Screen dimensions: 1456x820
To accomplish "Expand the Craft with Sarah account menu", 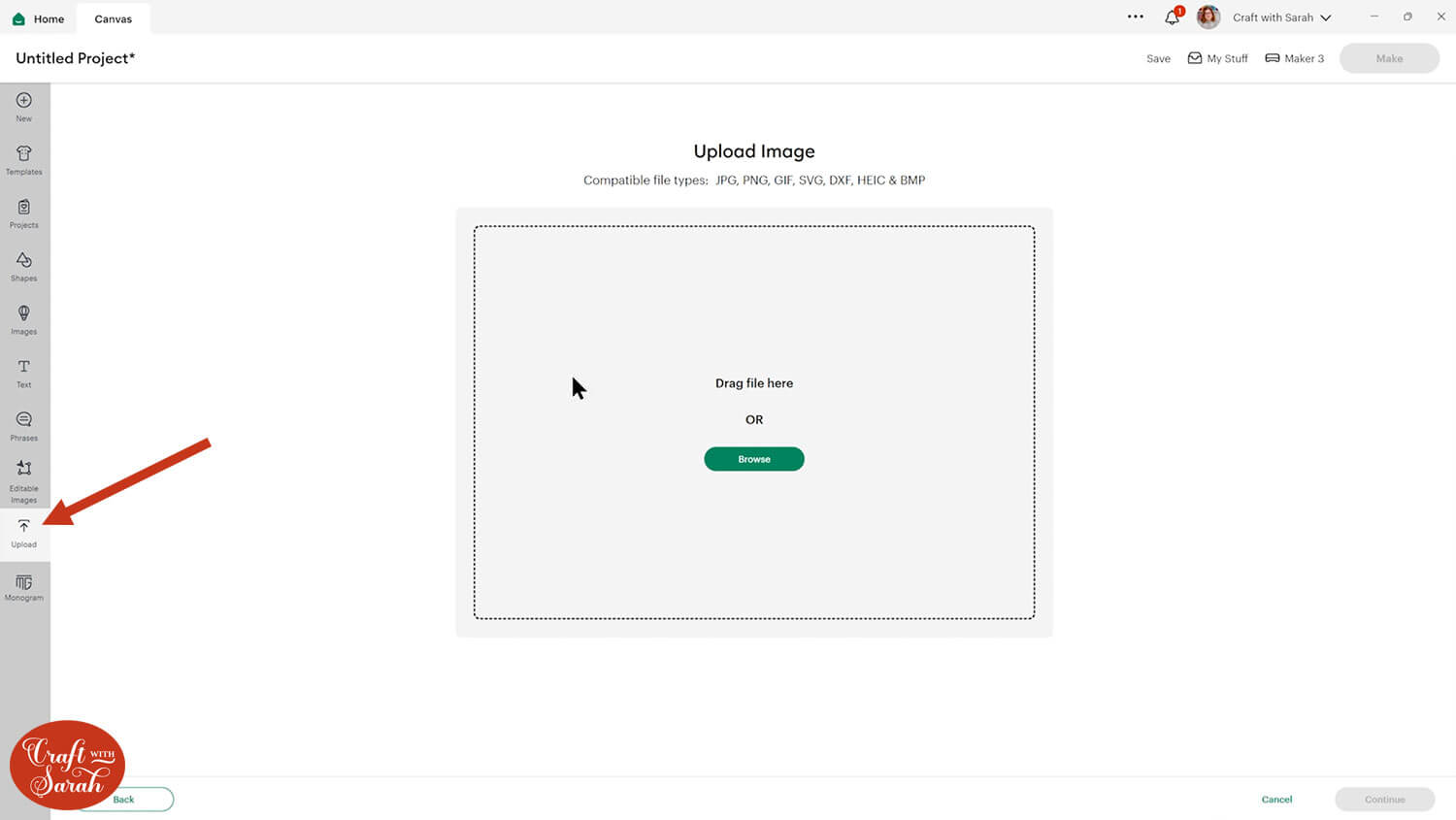I will (x=1282, y=17).
